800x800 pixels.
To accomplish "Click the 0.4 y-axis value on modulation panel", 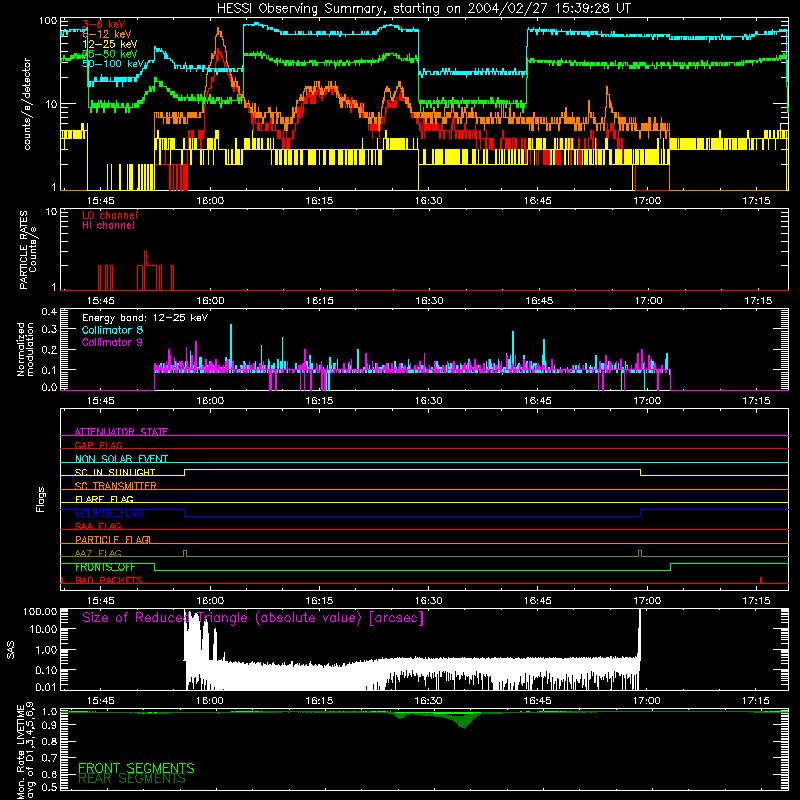I will [x=49, y=312].
